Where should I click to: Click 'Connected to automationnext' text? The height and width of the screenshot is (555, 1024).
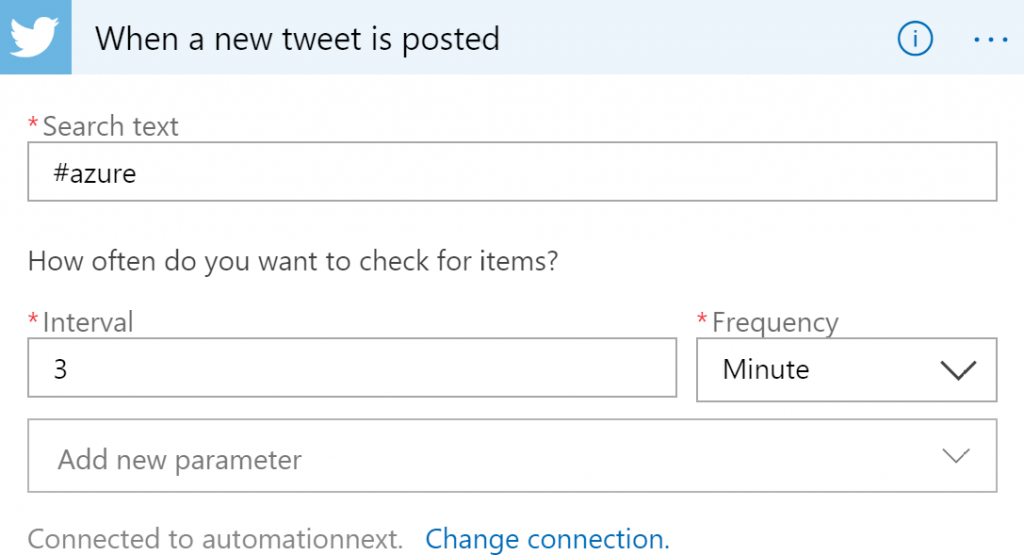pos(215,539)
